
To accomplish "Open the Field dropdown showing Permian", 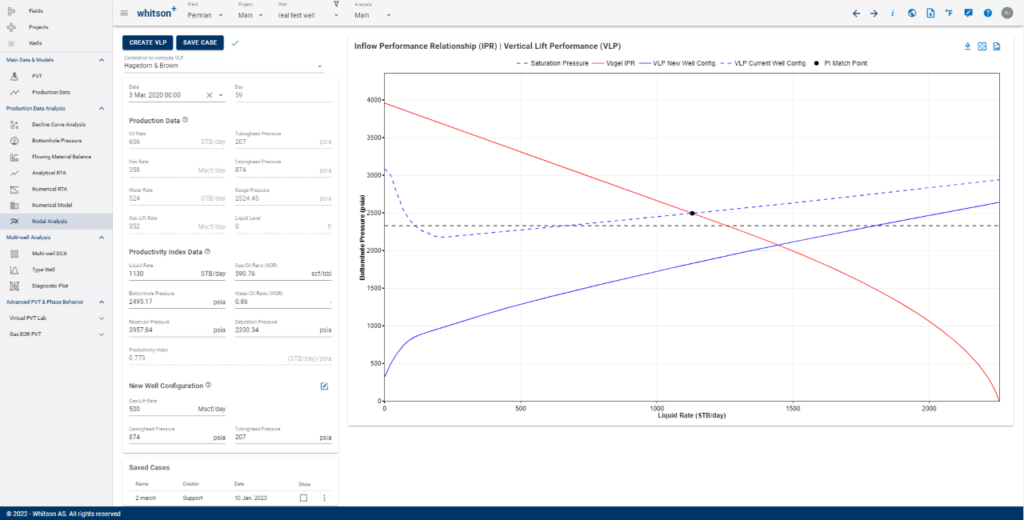I will tap(205, 14).
